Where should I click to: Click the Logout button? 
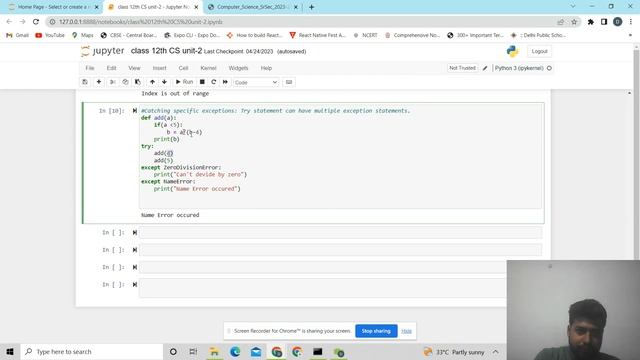point(539,51)
